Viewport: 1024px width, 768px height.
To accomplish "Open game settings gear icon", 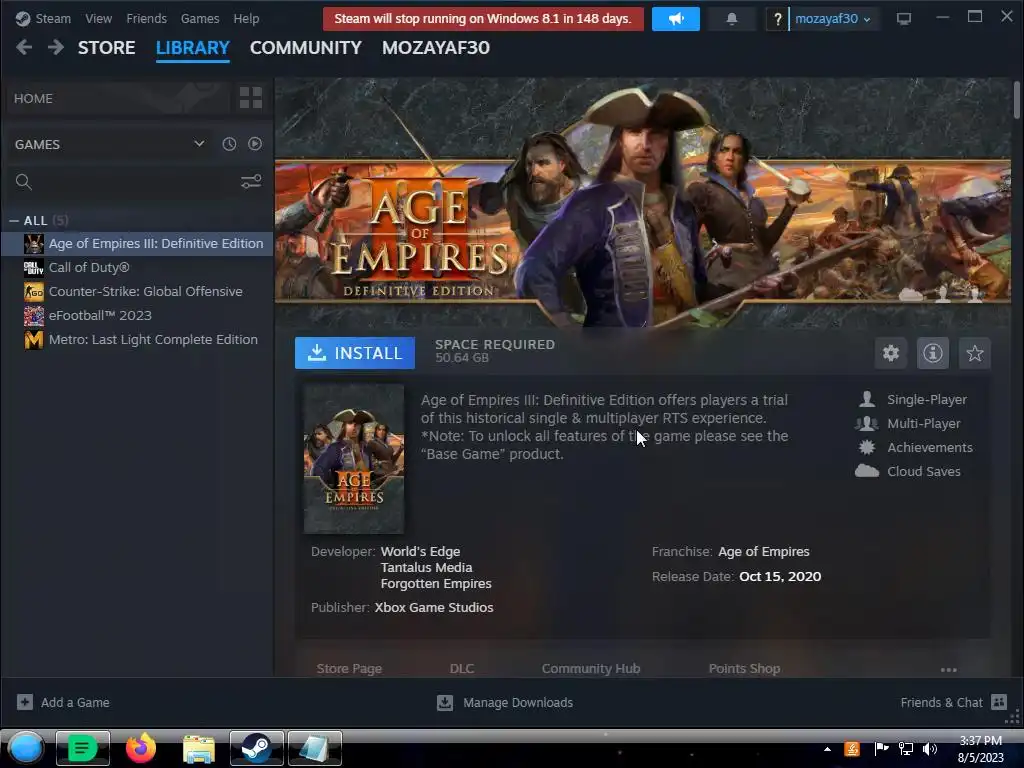I will pos(891,353).
